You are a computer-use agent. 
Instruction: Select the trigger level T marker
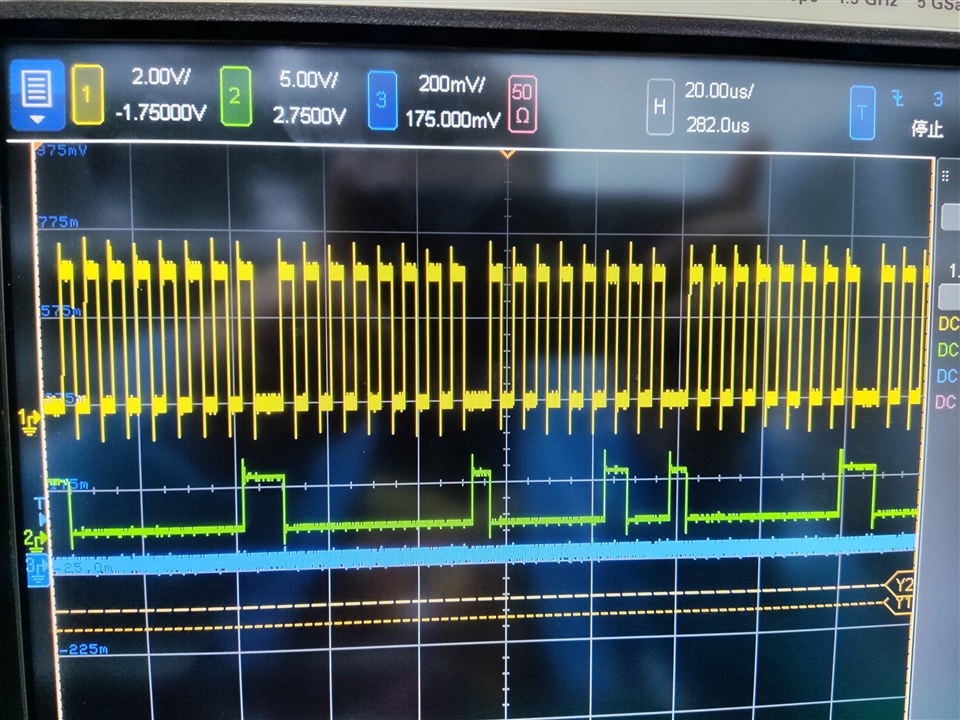pyautogui.click(x=40, y=511)
